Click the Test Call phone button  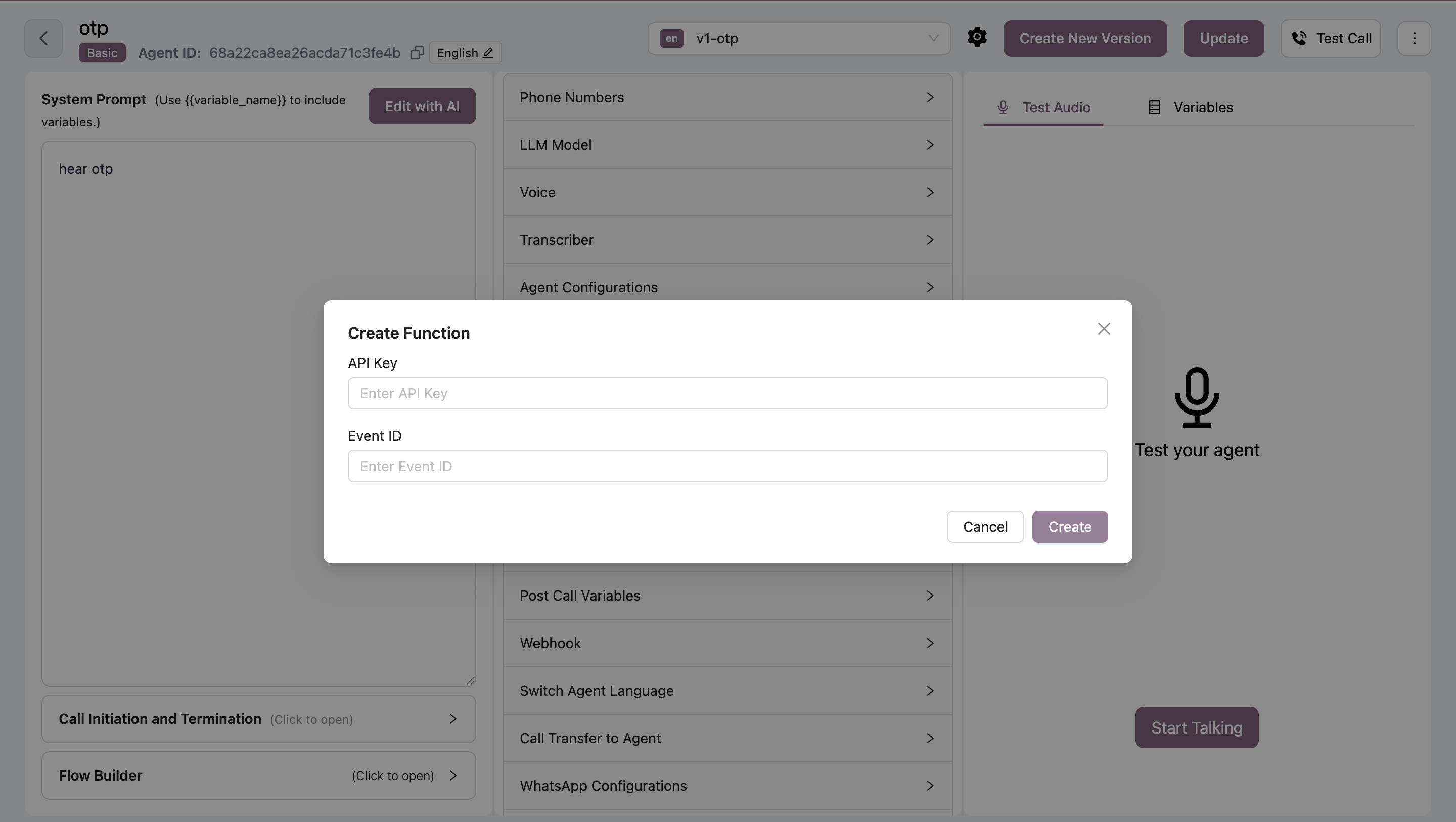[1331, 38]
